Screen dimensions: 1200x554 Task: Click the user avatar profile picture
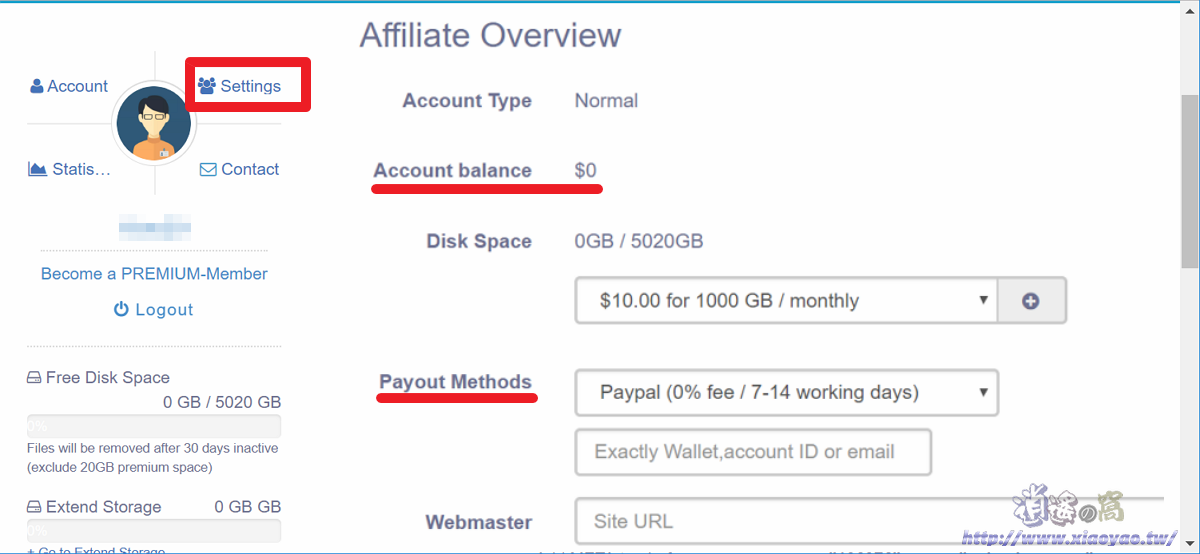click(x=154, y=124)
